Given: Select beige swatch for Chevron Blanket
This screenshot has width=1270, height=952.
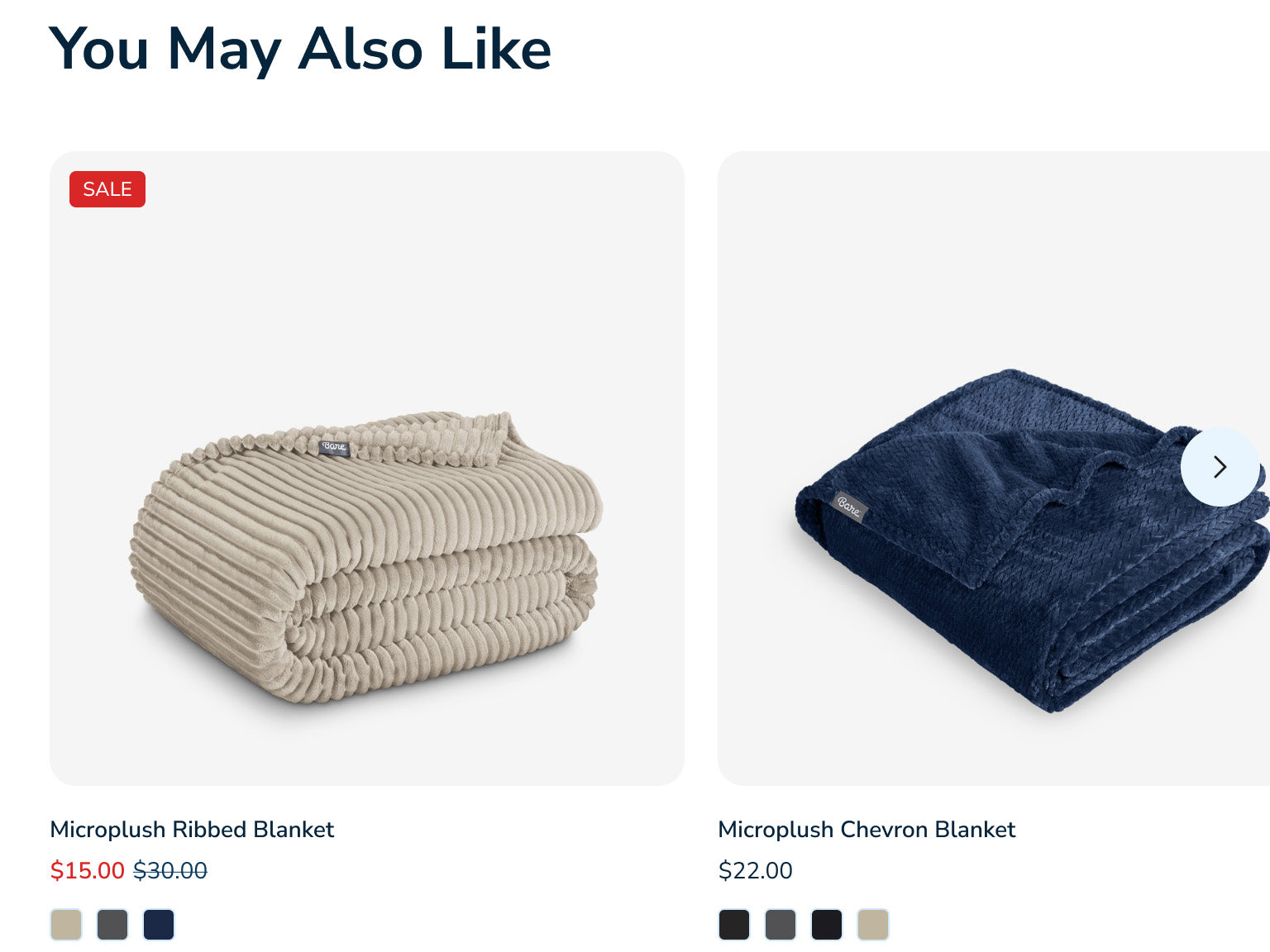Looking at the screenshot, I should [873, 925].
